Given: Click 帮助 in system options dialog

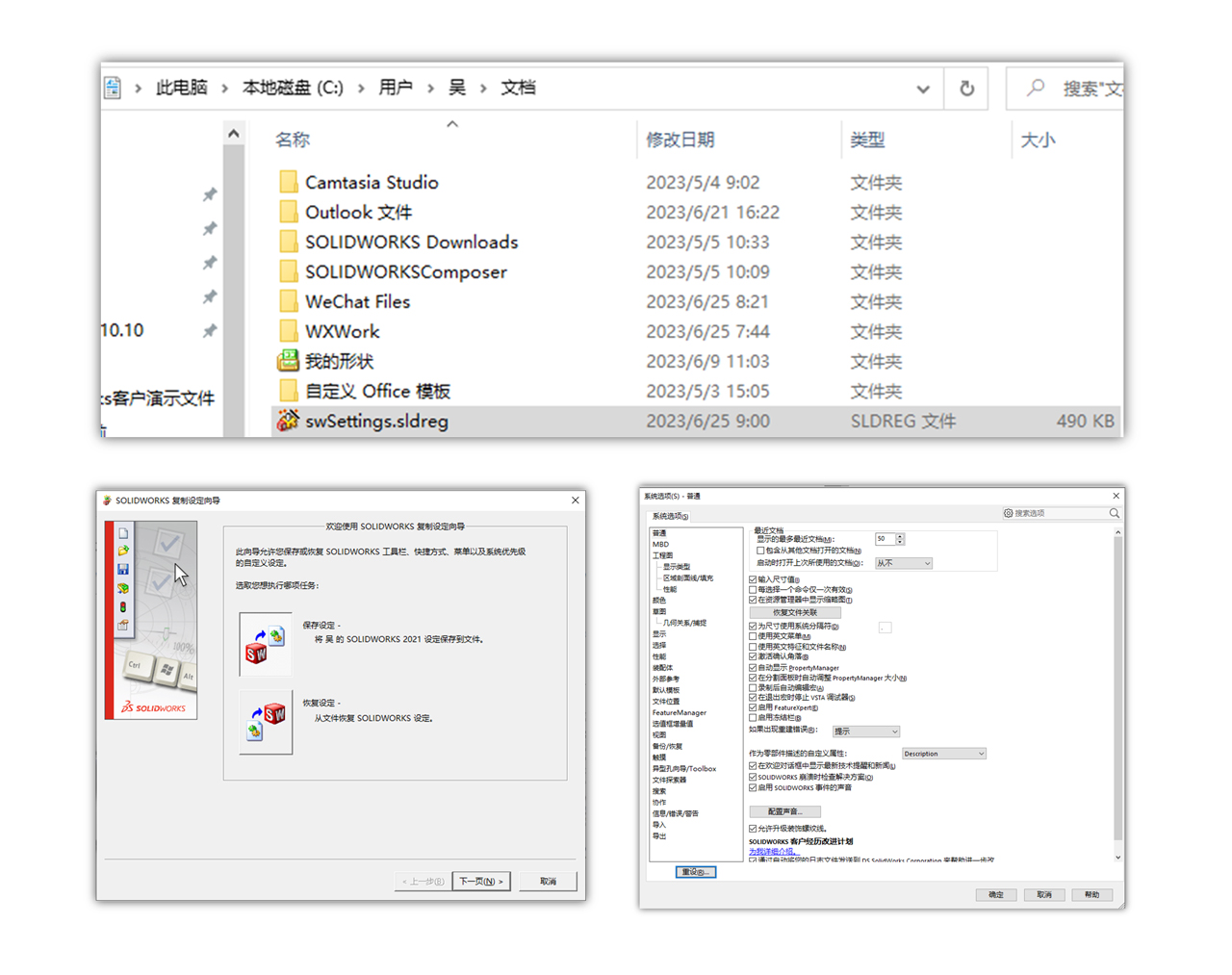Looking at the screenshot, I should point(1091,894).
